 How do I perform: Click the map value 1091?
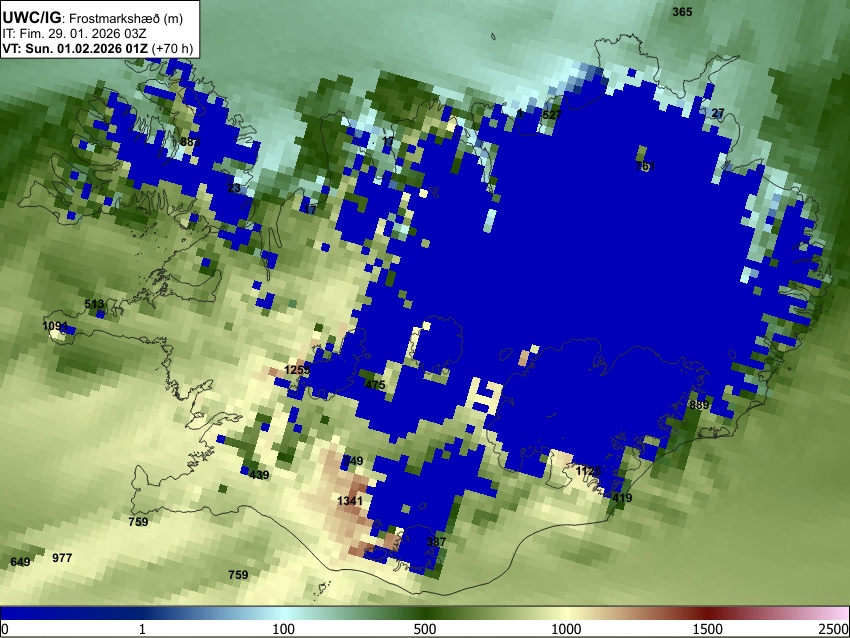coord(55,326)
